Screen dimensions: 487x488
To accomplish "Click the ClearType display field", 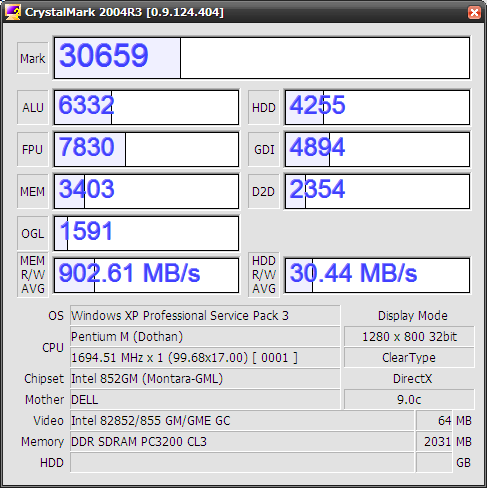I will coord(409,357).
